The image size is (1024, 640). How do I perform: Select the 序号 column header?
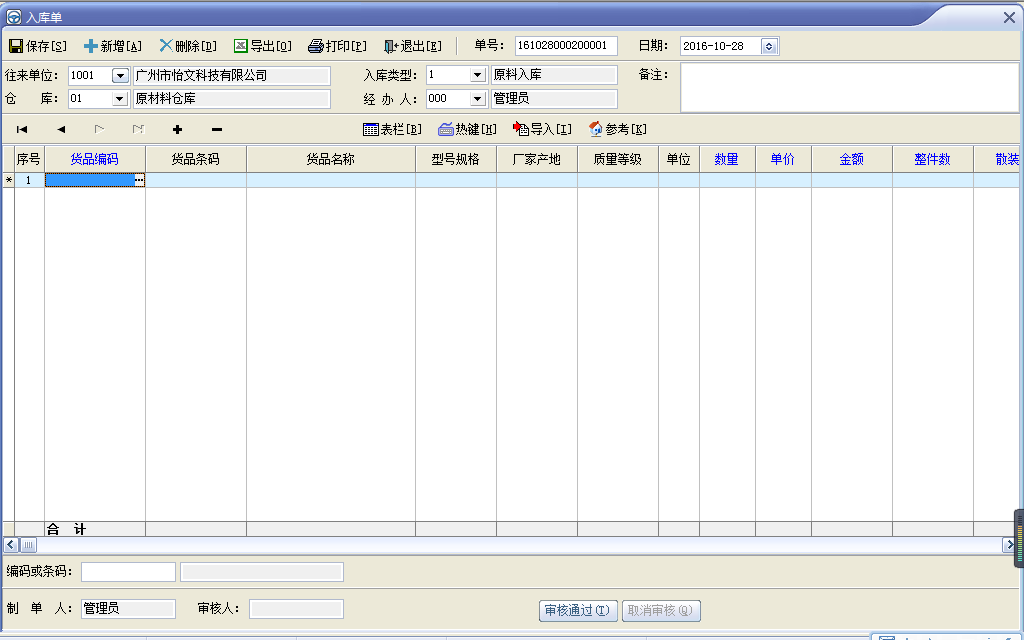(x=29, y=159)
